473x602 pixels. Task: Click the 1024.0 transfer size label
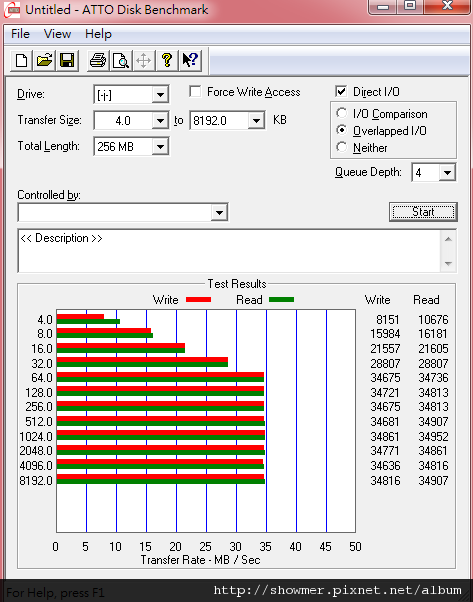(x=36, y=437)
